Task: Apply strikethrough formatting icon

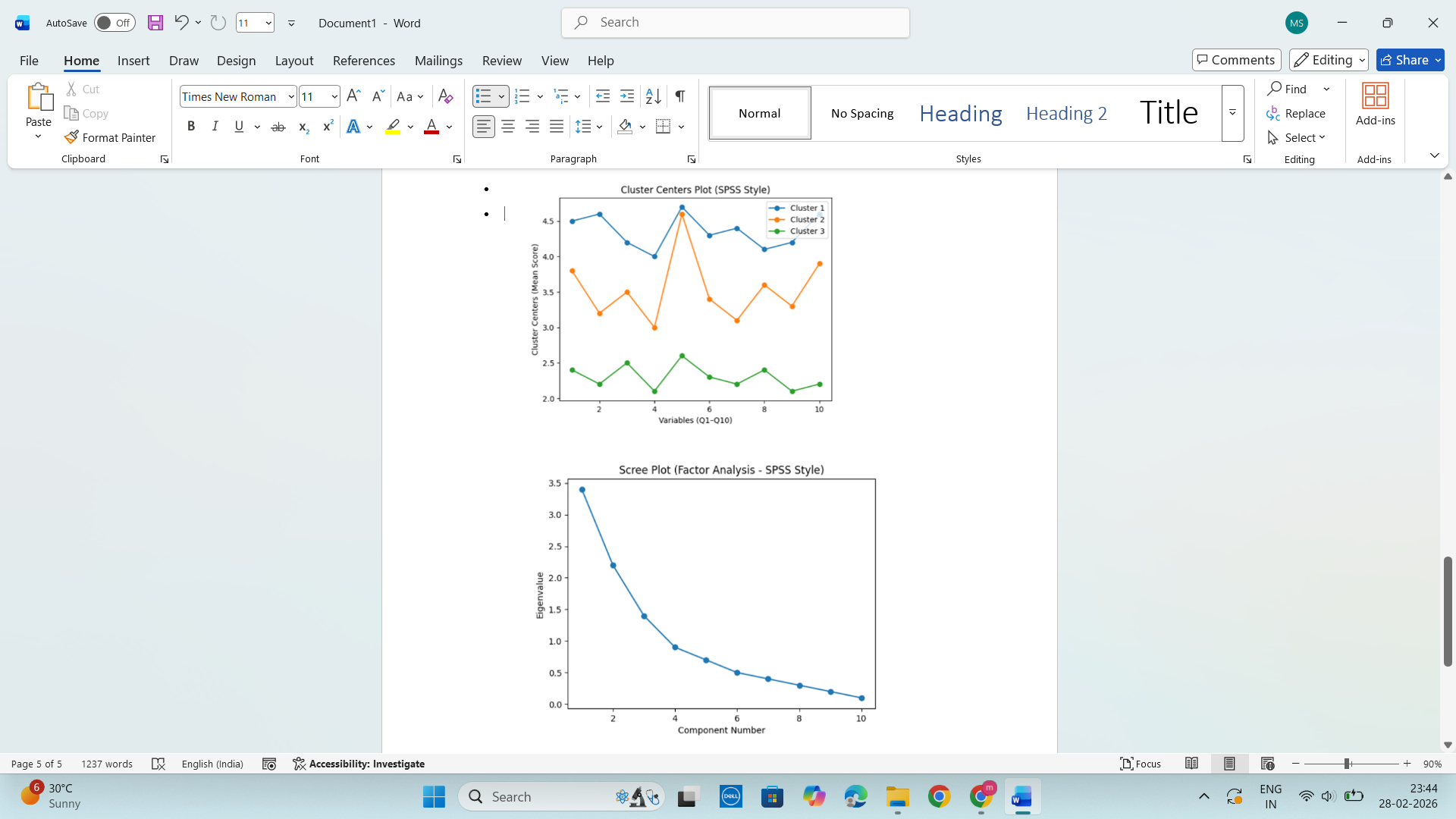Action: pyautogui.click(x=278, y=127)
